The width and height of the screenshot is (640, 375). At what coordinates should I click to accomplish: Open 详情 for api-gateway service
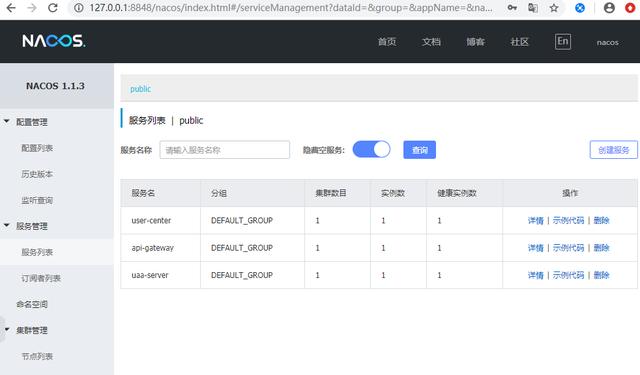[536, 248]
